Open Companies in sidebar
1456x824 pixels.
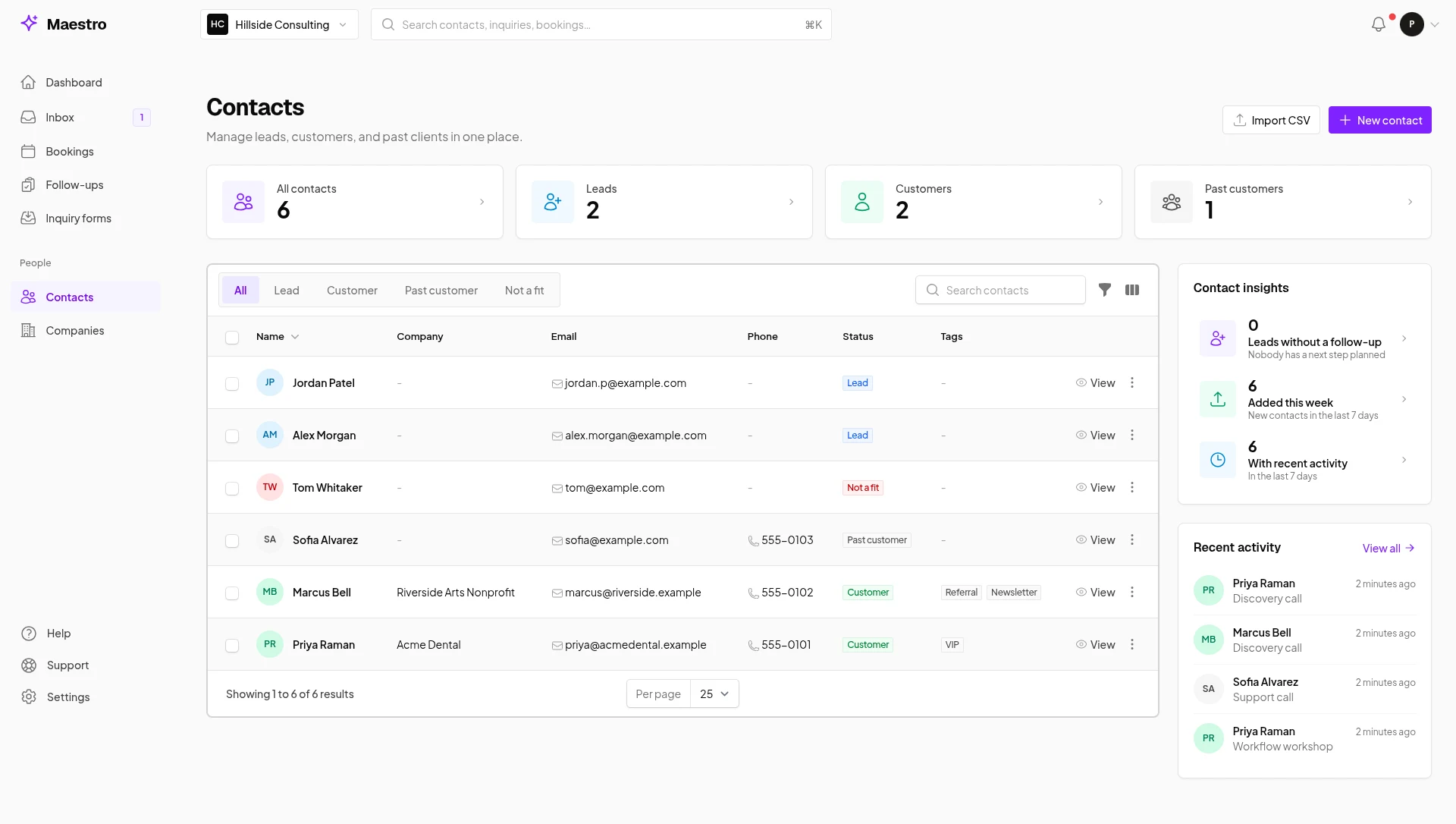85,330
